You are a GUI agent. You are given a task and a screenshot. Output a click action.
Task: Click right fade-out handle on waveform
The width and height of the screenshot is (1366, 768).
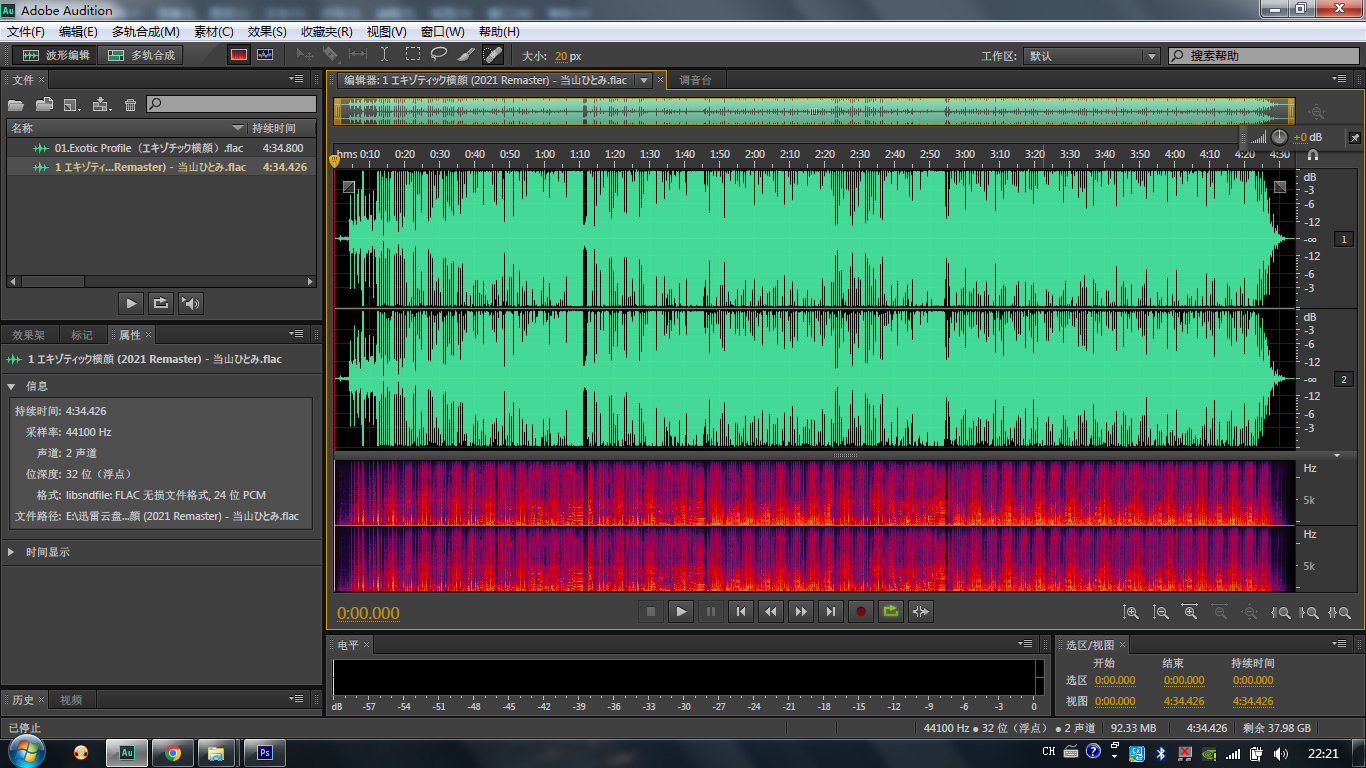tap(1280, 186)
